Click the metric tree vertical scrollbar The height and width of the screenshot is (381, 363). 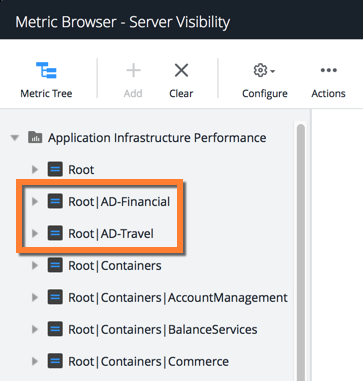click(301, 253)
